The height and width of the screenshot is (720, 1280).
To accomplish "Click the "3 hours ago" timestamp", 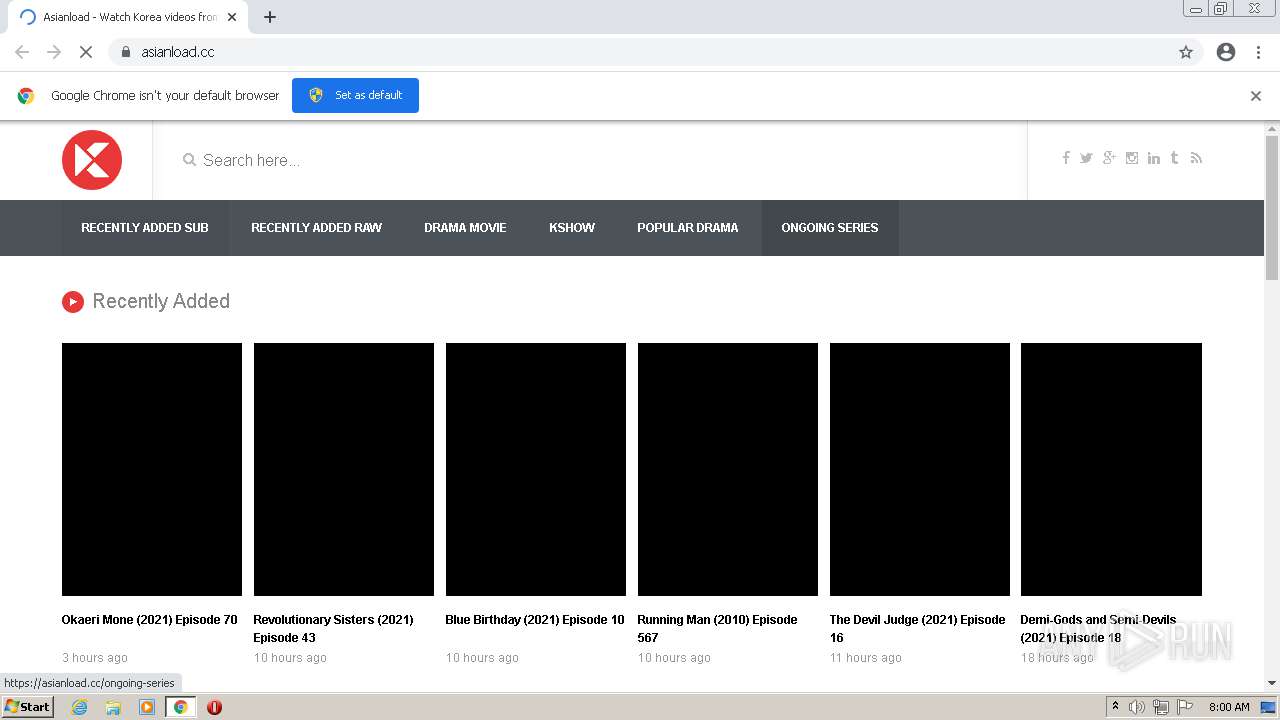I will coord(95,658).
